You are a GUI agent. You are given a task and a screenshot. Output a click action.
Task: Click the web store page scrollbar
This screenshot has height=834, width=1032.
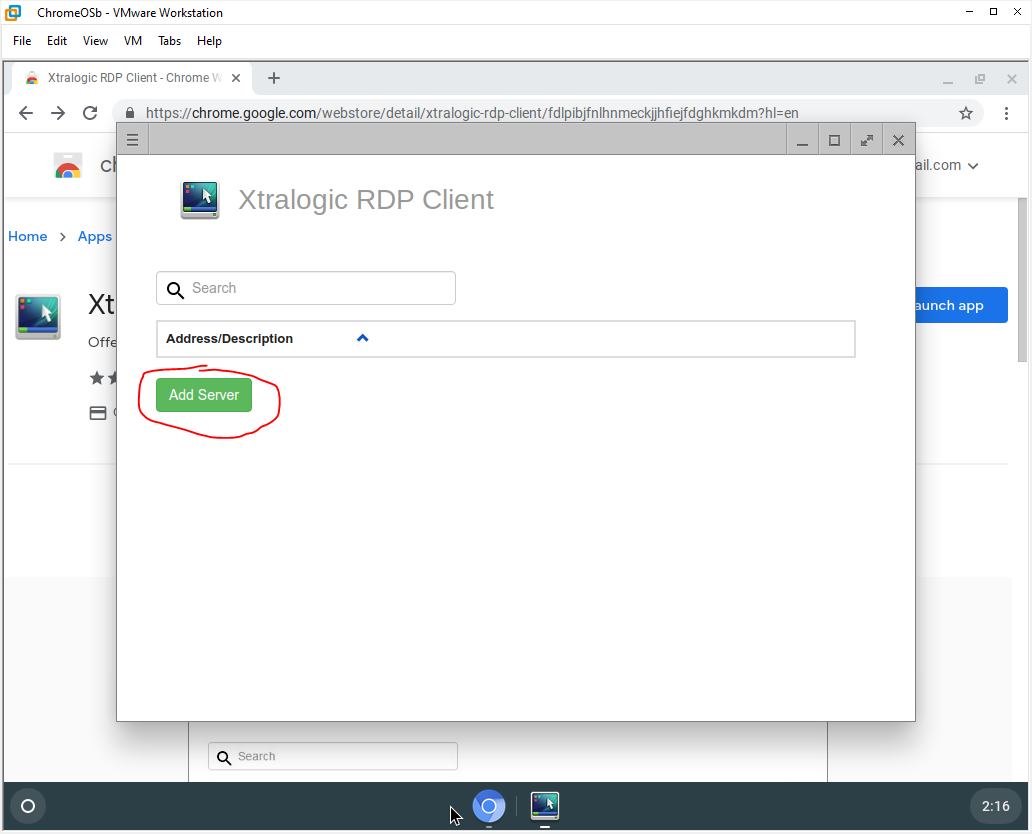pyautogui.click(x=1021, y=280)
